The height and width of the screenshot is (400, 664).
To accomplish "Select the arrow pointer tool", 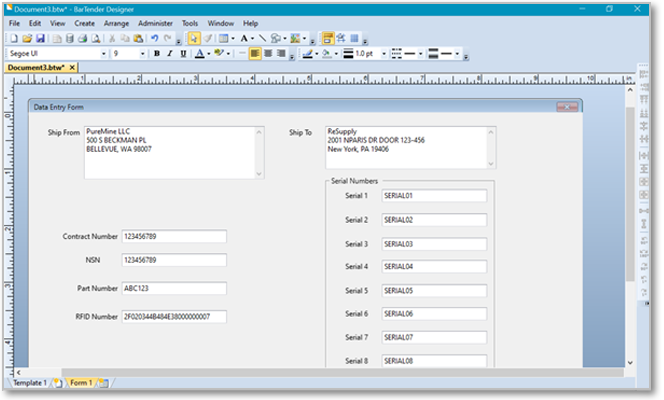I will coord(195,38).
